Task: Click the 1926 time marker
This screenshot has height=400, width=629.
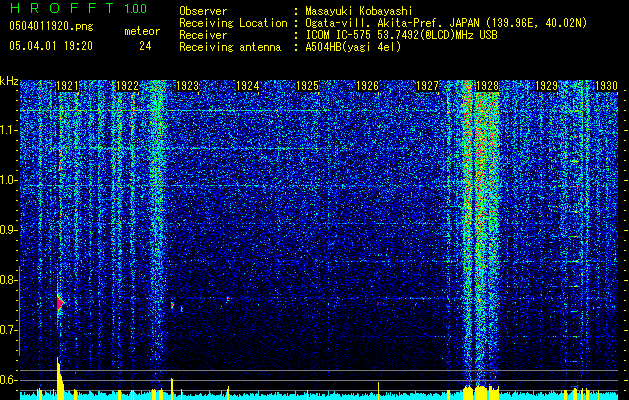Action: [x=367, y=86]
